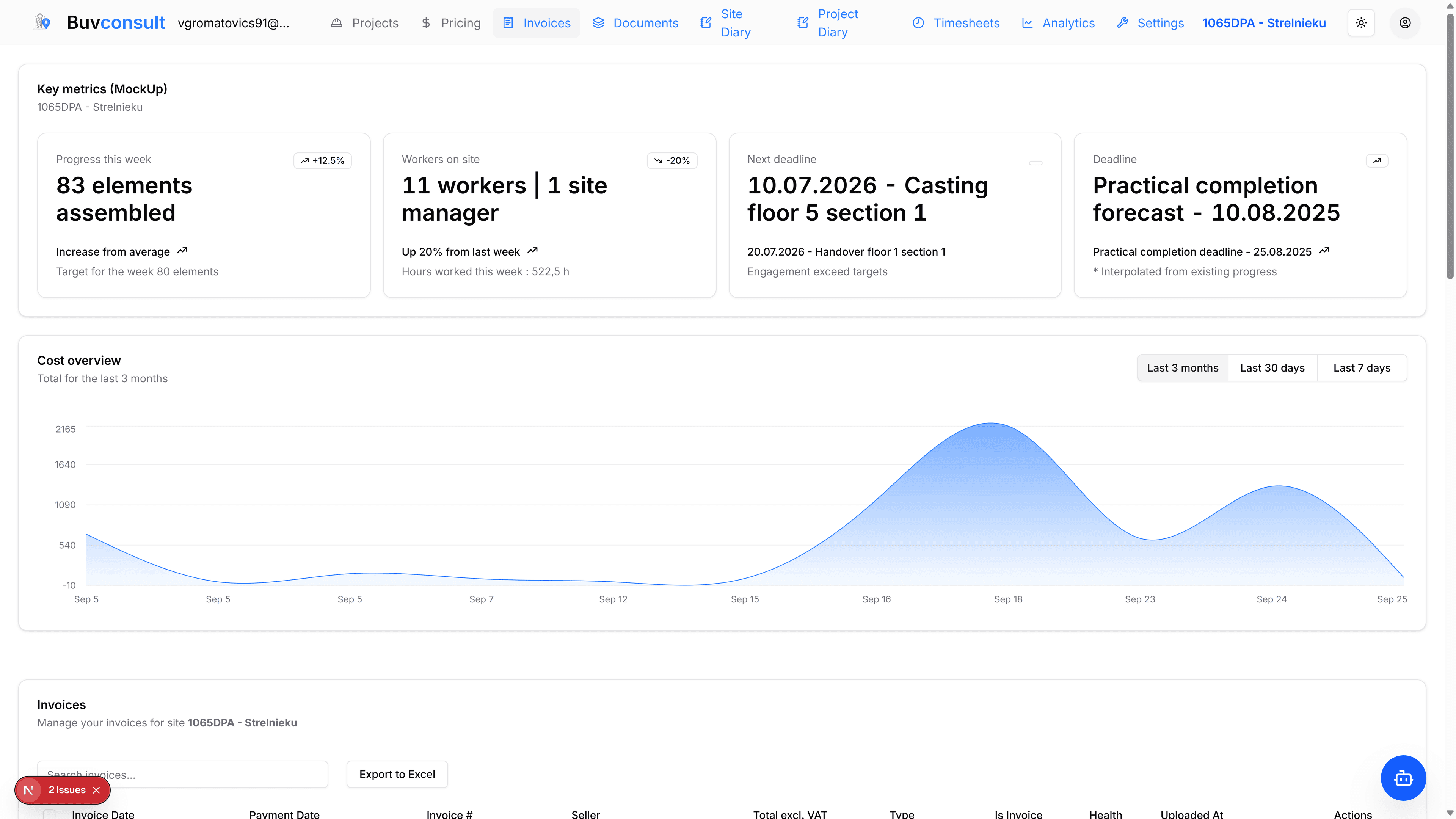Image resolution: width=1456 pixels, height=819 pixels.
Task: Click the Export to Excel button
Action: pos(397,774)
